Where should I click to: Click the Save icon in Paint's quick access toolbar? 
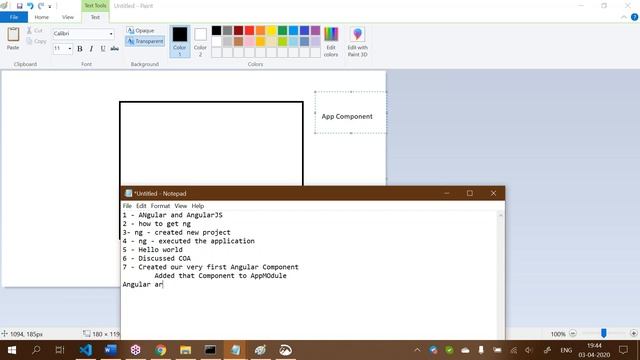19,6
